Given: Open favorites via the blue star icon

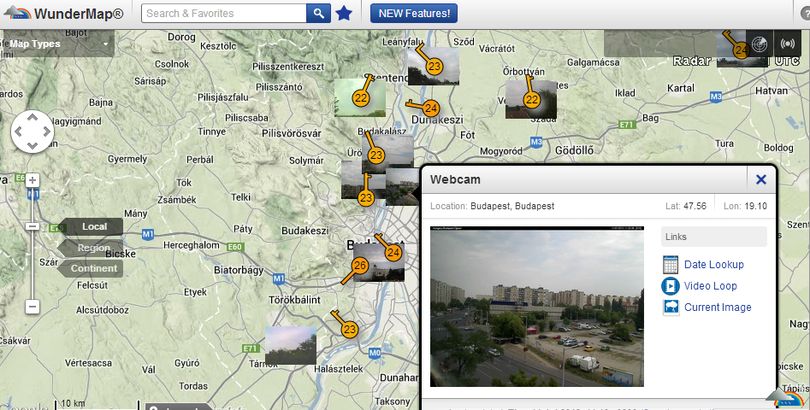Looking at the screenshot, I should pyautogui.click(x=344, y=13).
